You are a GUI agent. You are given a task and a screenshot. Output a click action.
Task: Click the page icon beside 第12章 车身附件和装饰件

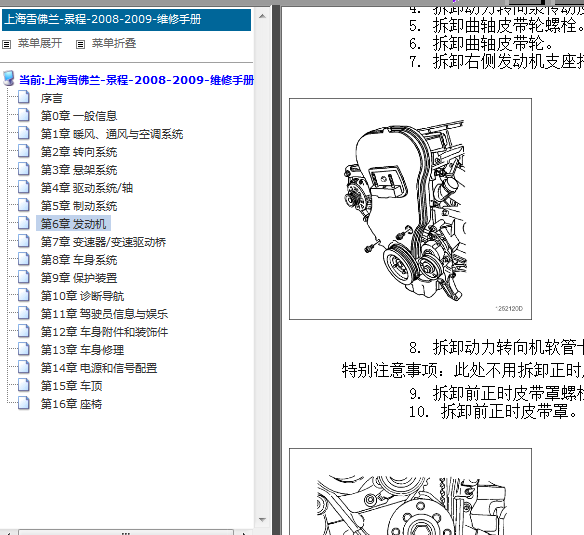tap(24, 331)
